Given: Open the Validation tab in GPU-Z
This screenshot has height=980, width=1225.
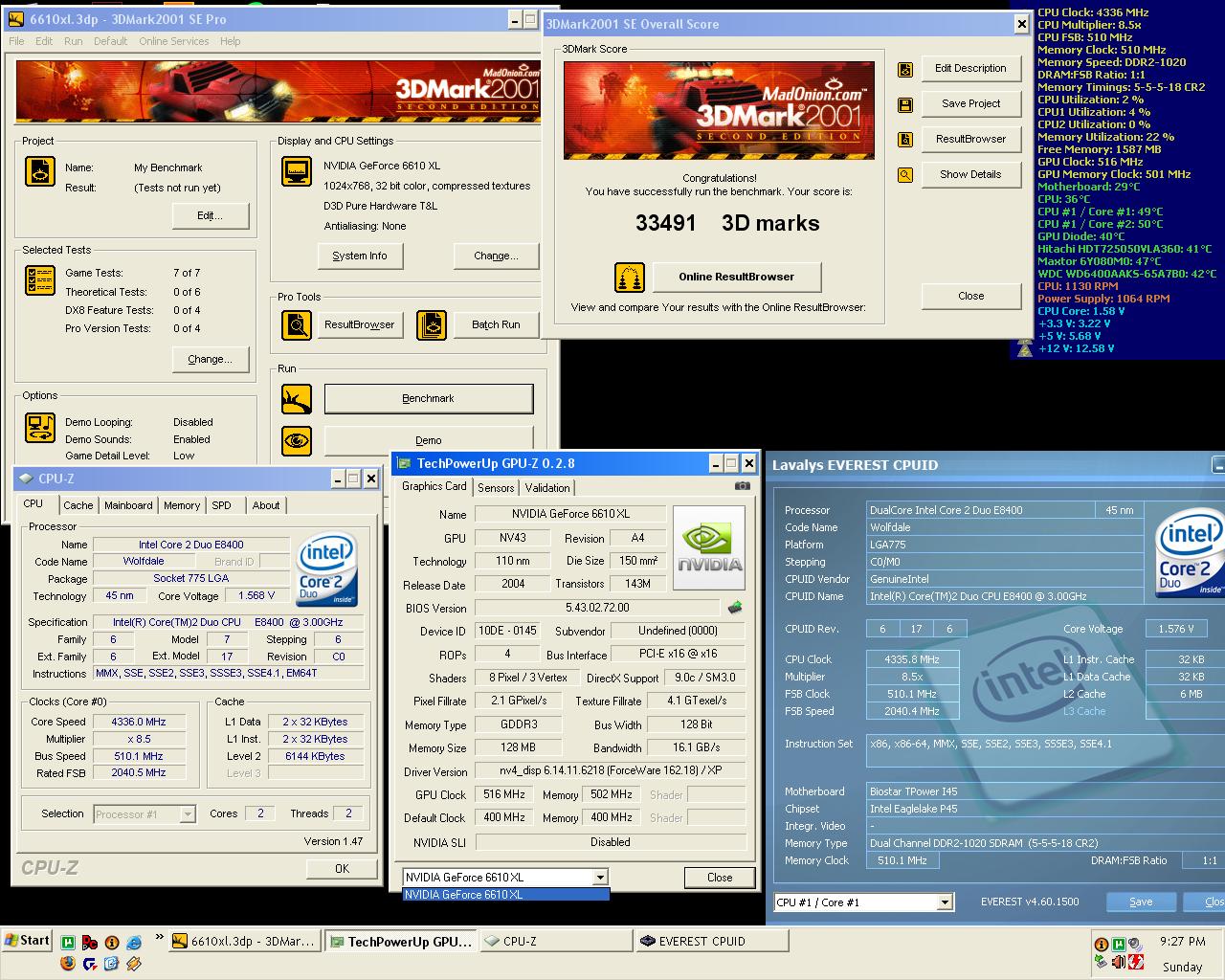Looking at the screenshot, I should point(547,488).
